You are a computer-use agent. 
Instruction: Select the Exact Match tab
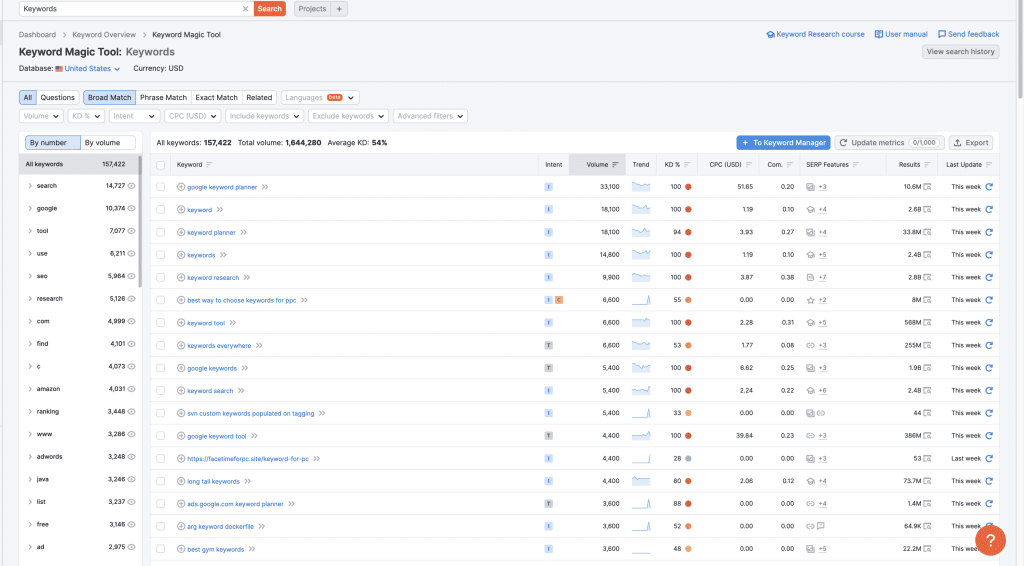tap(216, 97)
